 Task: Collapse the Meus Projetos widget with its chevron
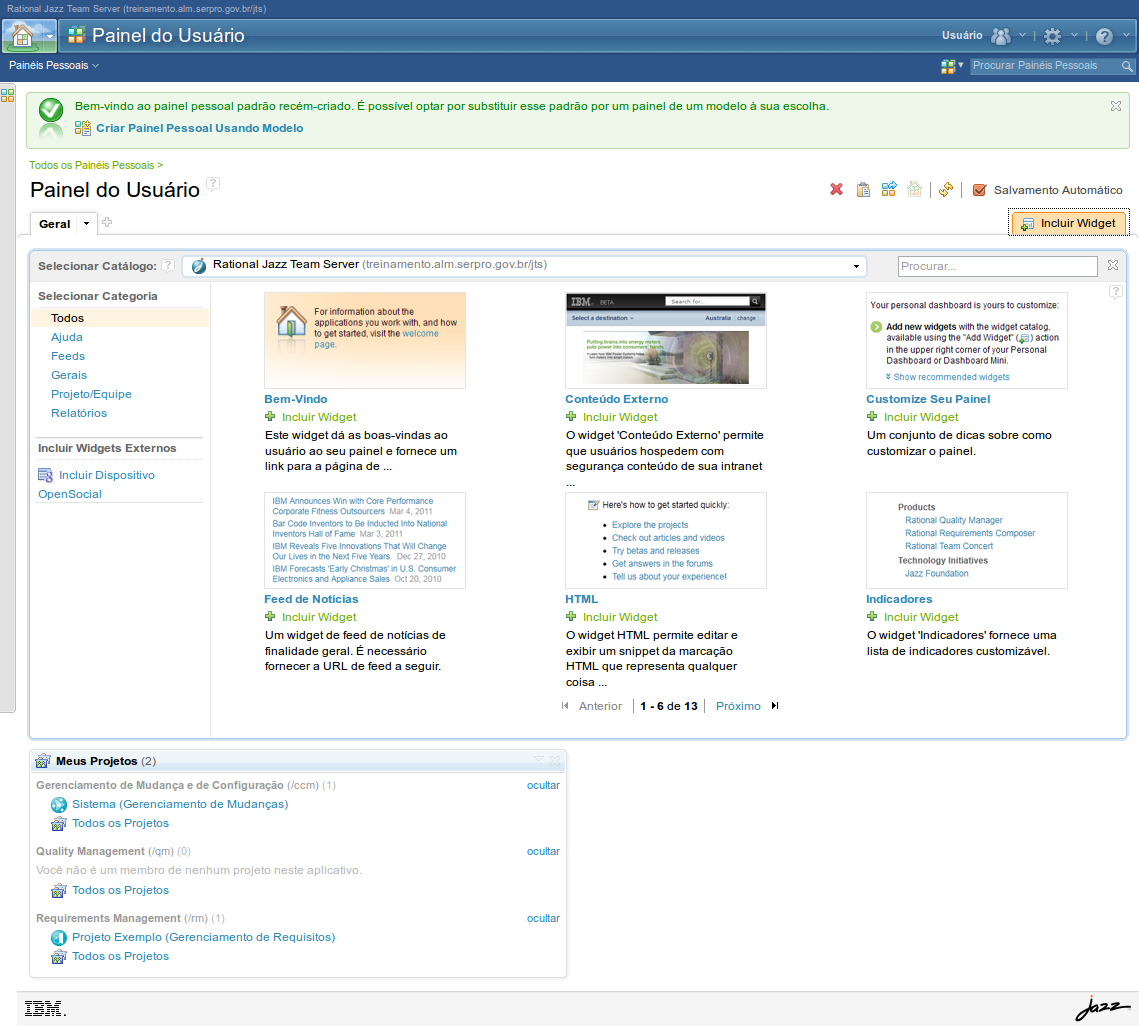[x=539, y=760]
